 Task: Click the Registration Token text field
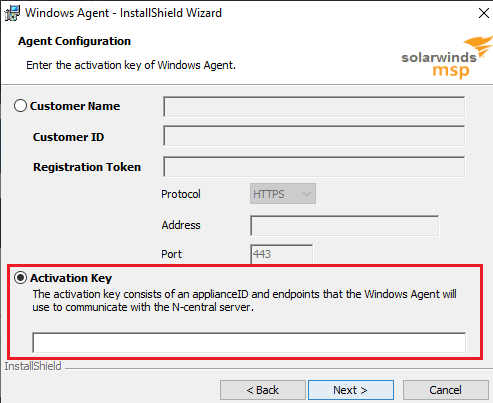pos(314,167)
